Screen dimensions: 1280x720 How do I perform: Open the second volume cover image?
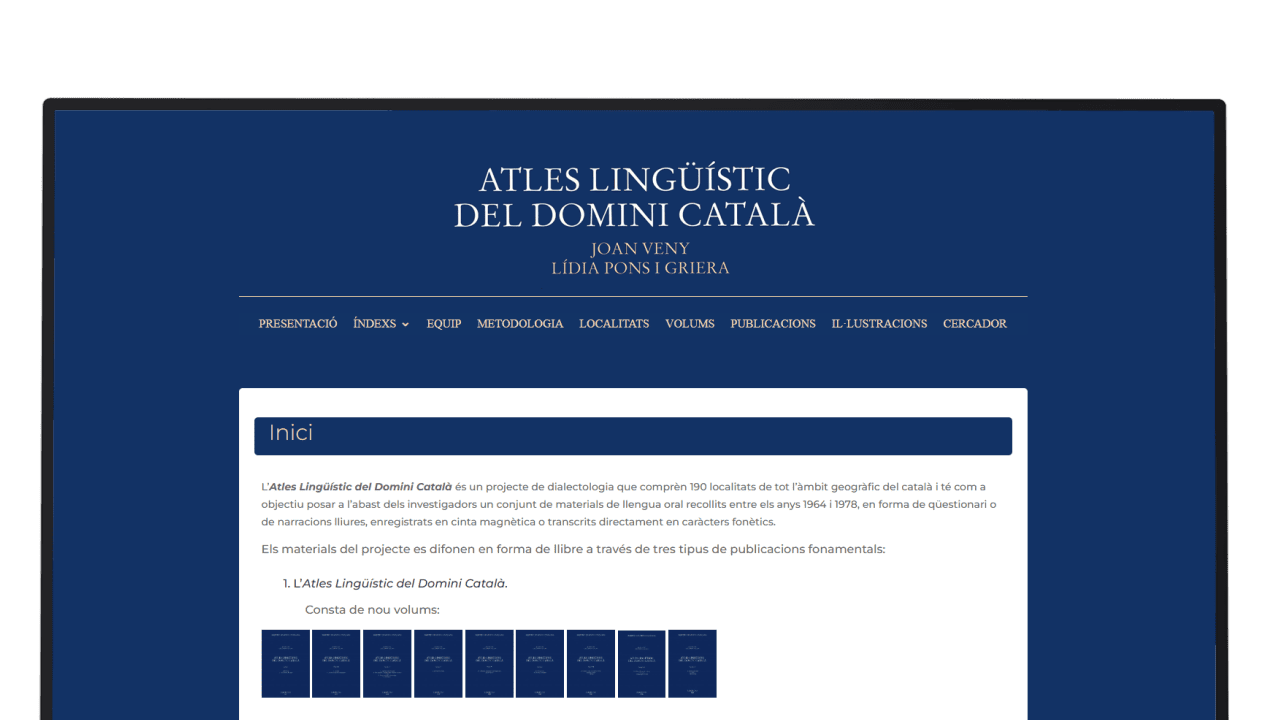(336, 663)
